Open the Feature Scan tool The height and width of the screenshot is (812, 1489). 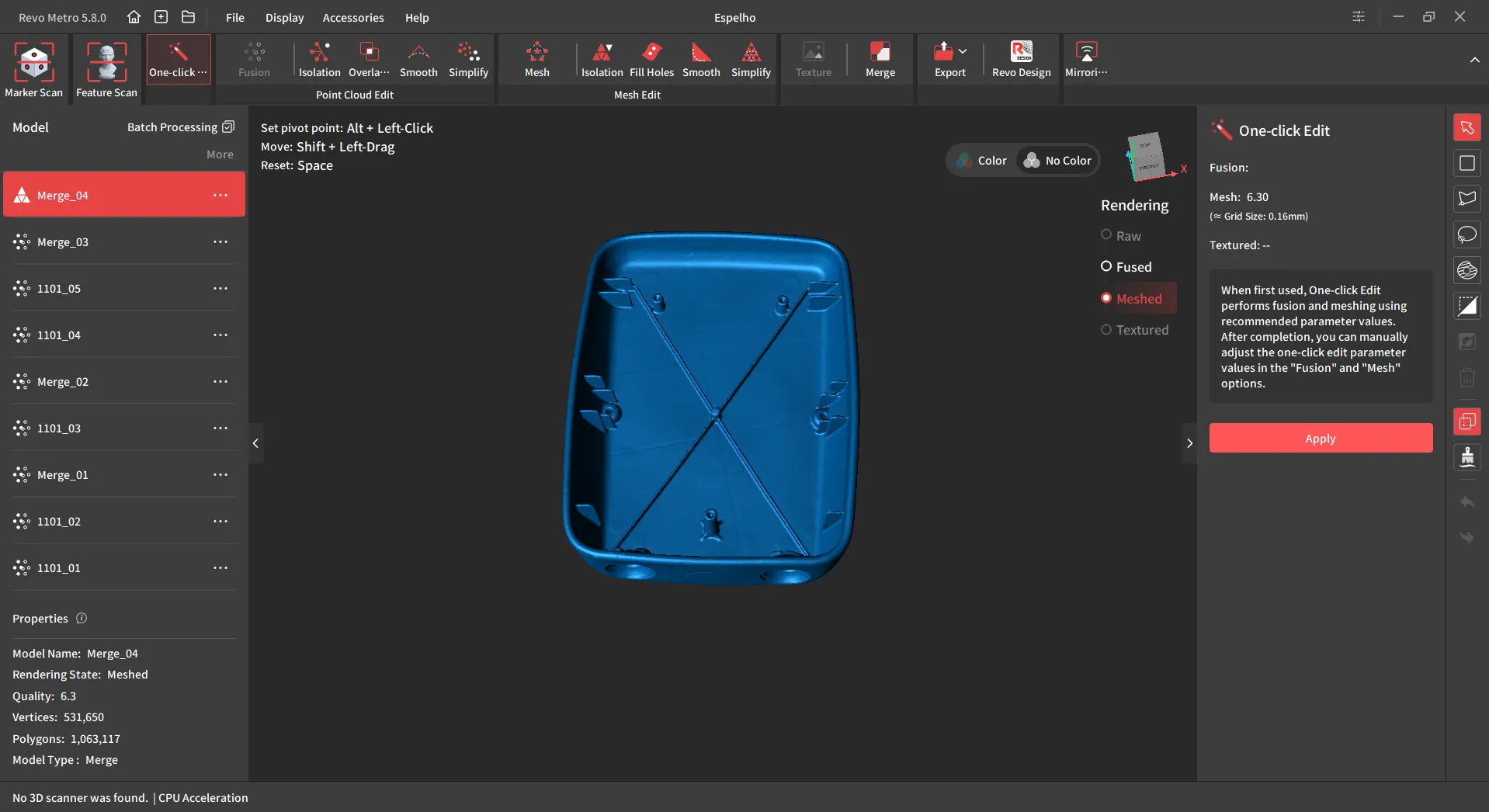point(106,70)
